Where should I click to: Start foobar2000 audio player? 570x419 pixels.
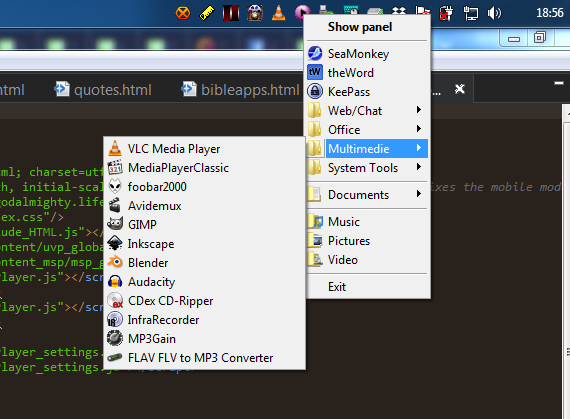tap(204, 187)
